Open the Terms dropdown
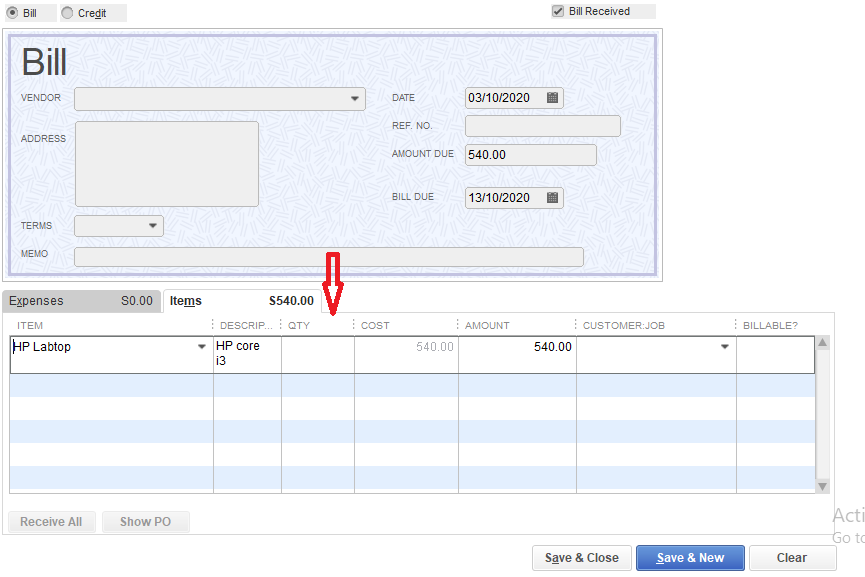865x577 pixels. [x=152, y=225]
